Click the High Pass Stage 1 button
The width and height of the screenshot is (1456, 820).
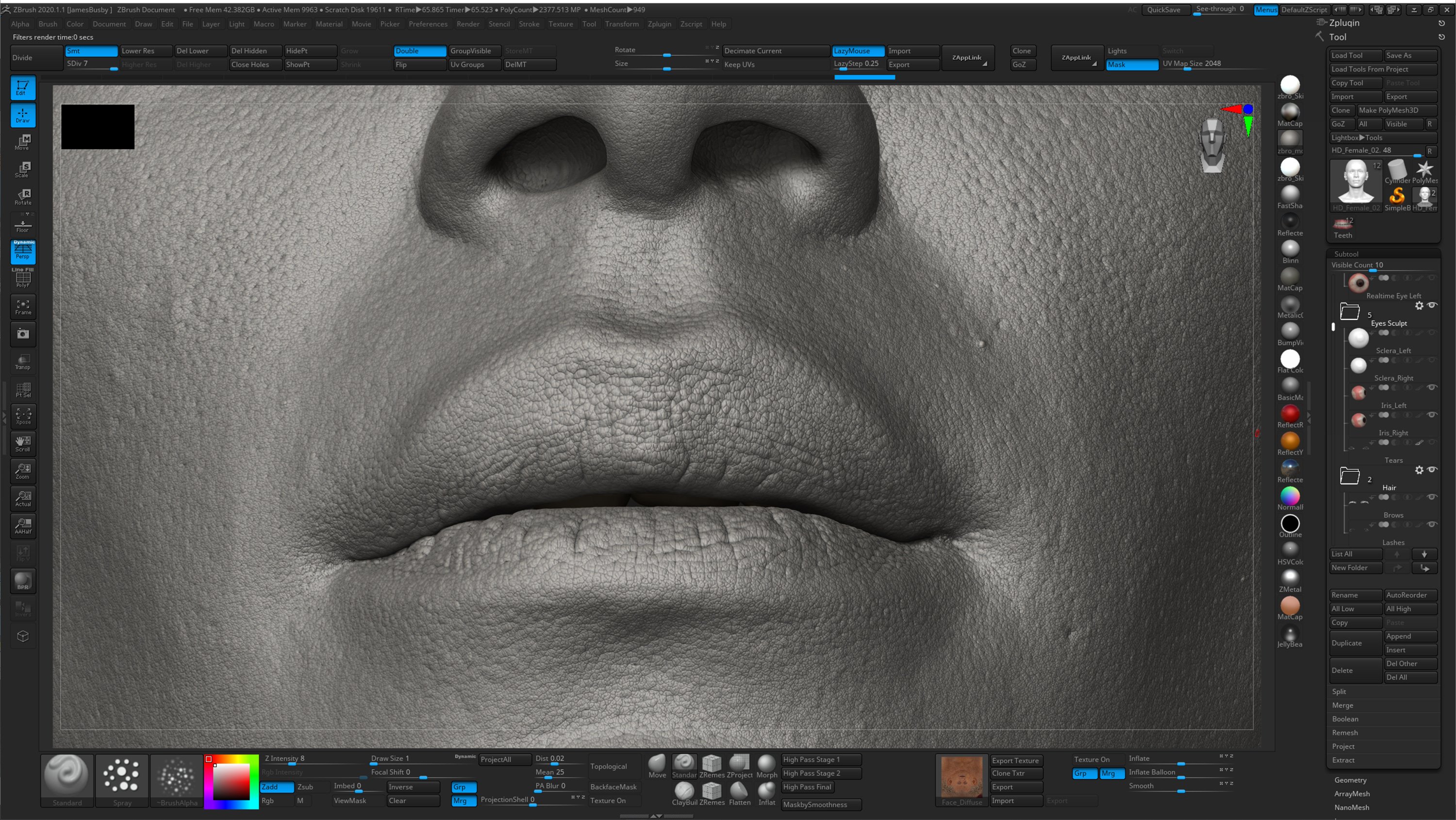click(x=820, y=759)
